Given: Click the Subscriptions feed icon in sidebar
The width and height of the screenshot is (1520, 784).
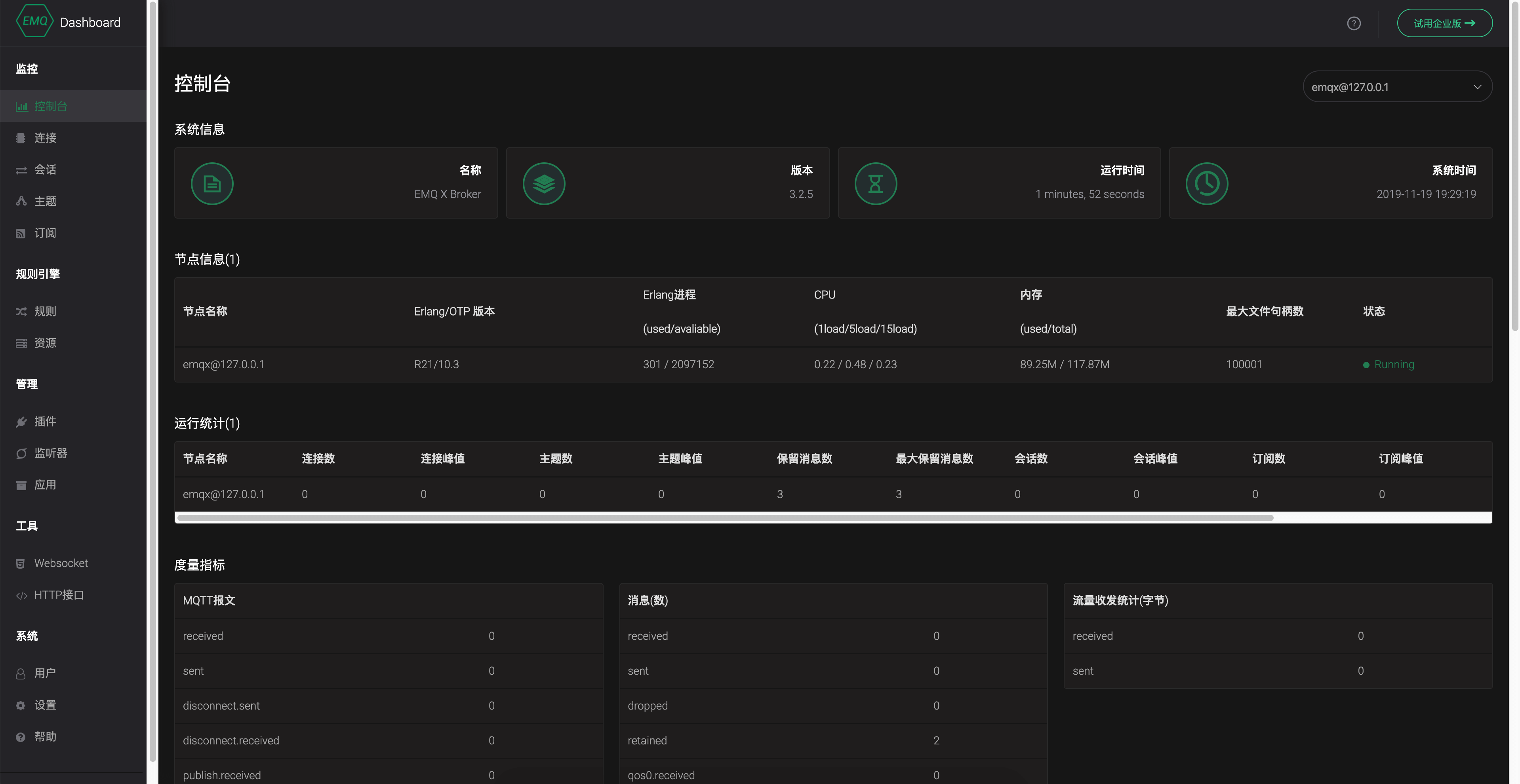Looking at the screenshot, I should [21, 233].
